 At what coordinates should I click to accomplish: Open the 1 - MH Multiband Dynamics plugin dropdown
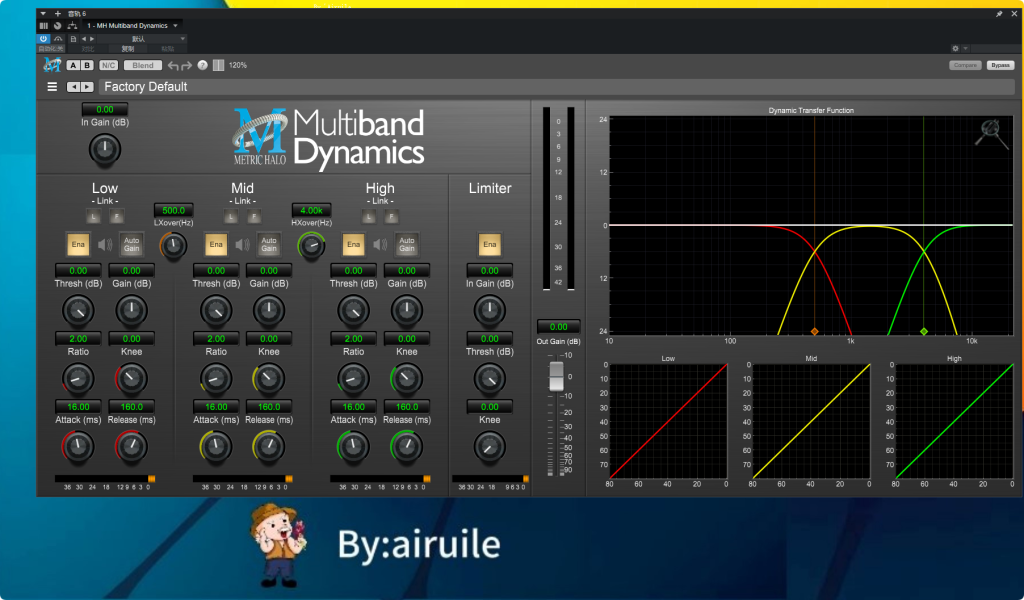tap(133, 25)
